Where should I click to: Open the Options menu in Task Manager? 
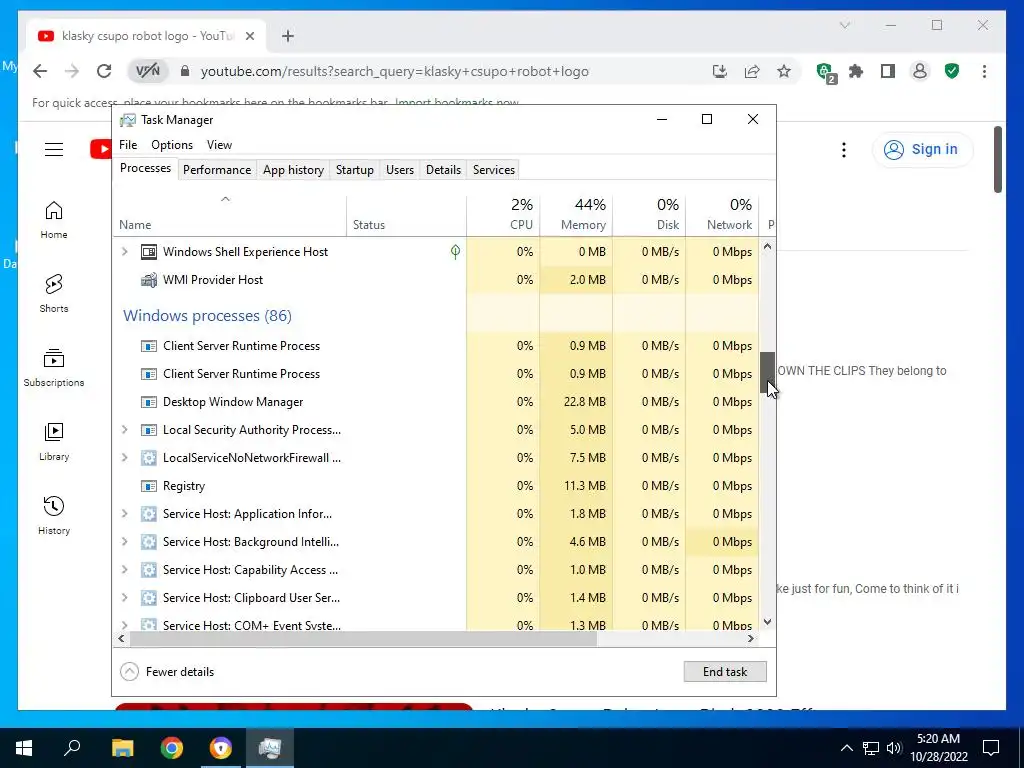tap(172, 144)
